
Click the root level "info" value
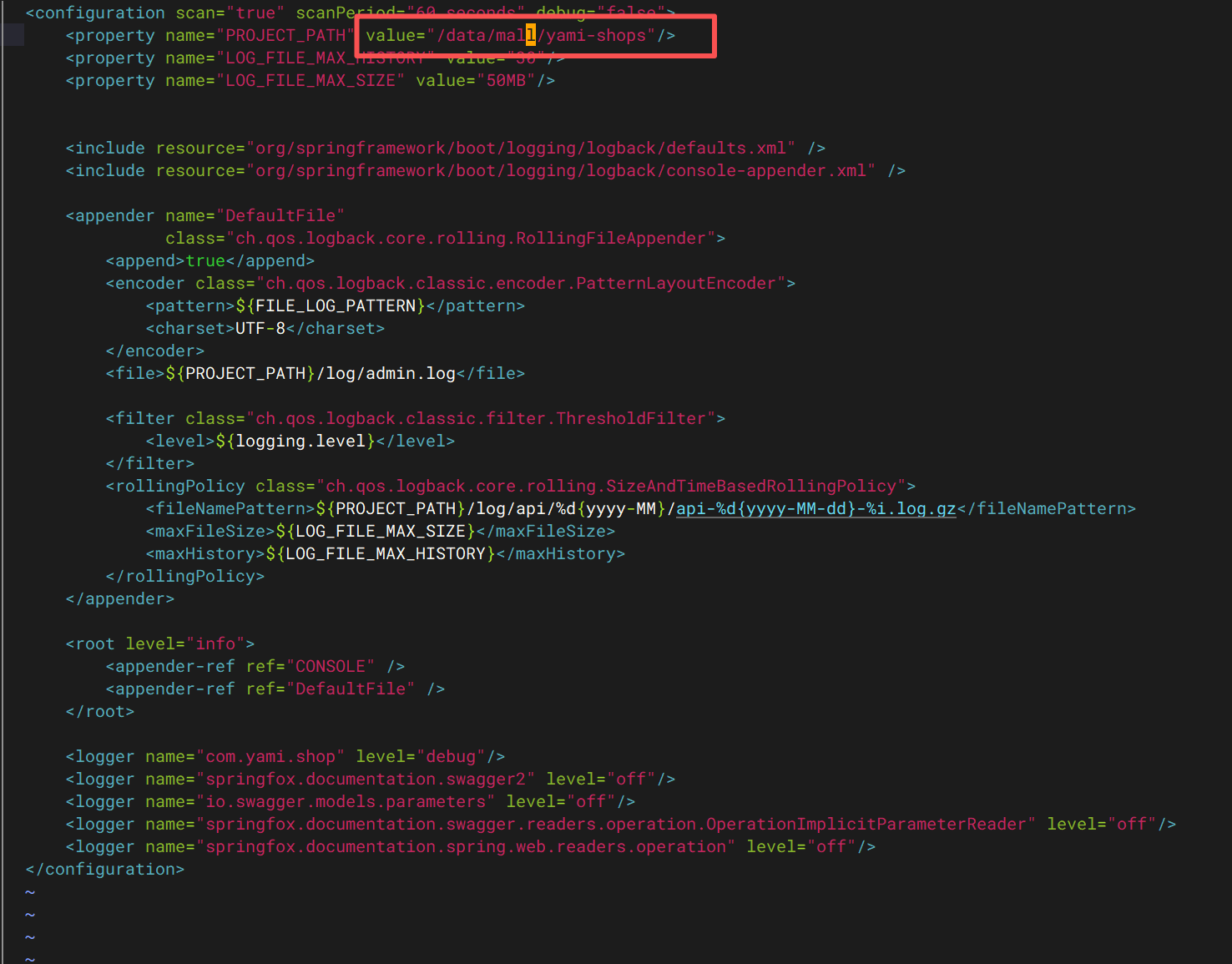click(x=215, y=644)
